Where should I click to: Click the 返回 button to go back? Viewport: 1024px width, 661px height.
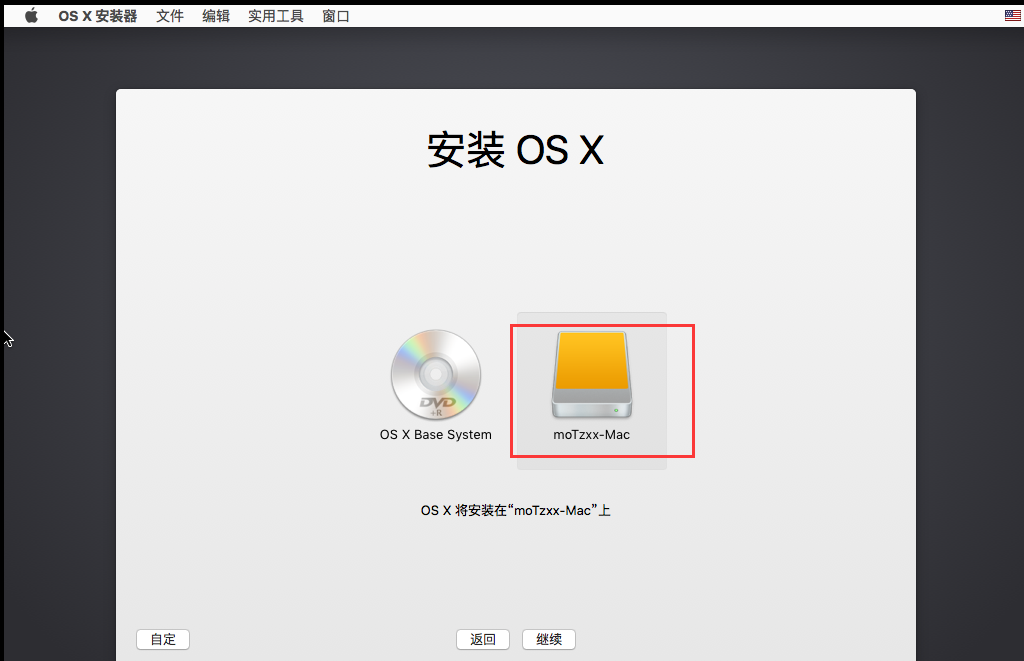click(483, 639)
